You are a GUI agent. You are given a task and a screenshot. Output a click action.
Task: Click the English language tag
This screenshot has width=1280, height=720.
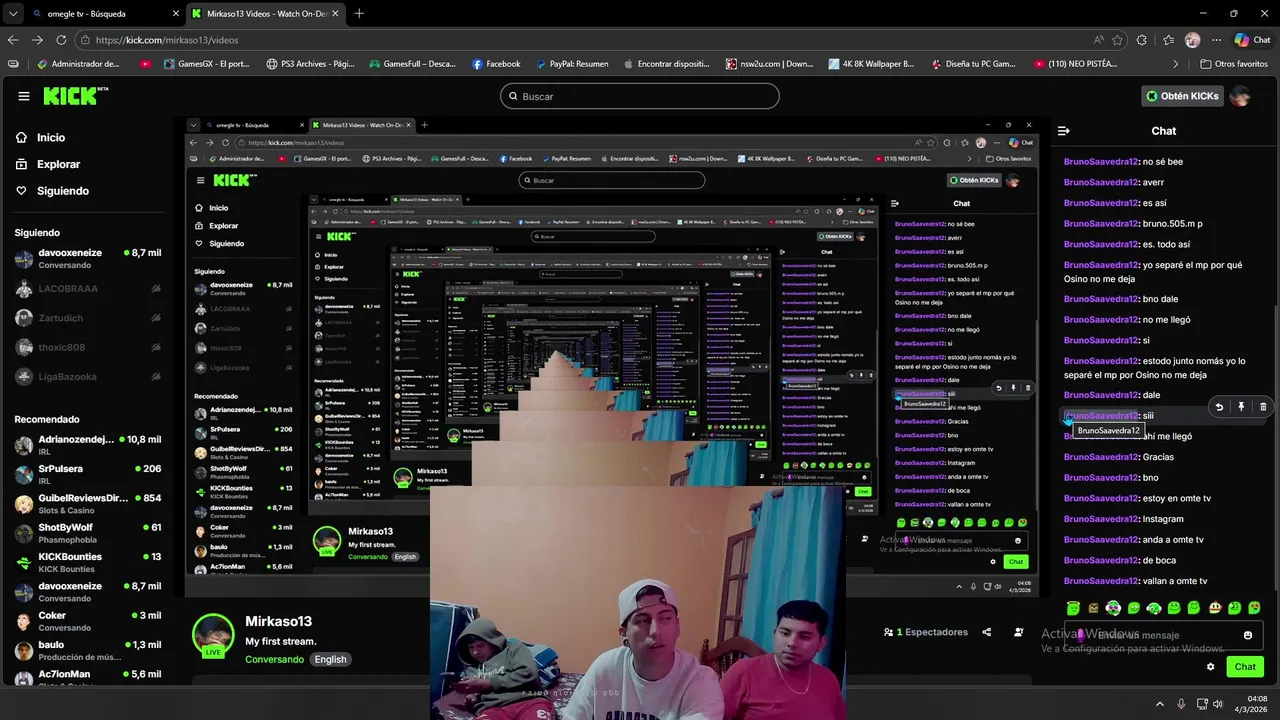pos(330,659)
